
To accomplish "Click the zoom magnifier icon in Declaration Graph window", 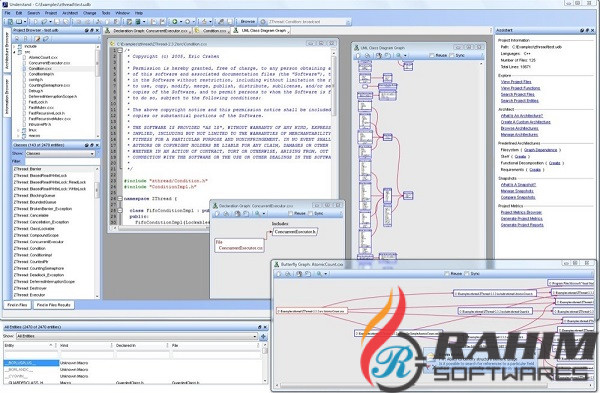I will pos(258,214).
